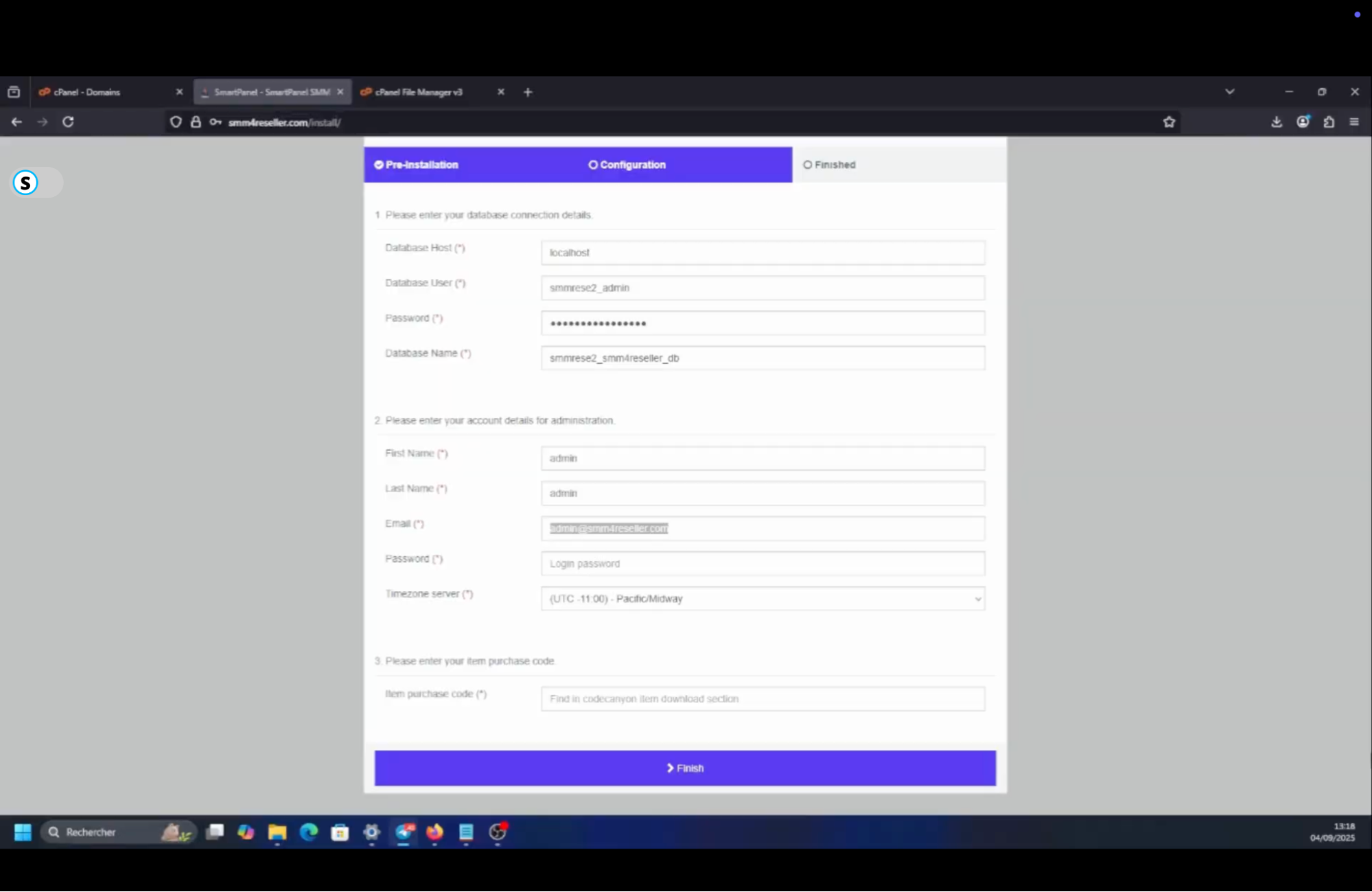This screenshot has height=892, width=1372.
Task: Reload the page with the refresh icon
Action: (x=68, y=122)
